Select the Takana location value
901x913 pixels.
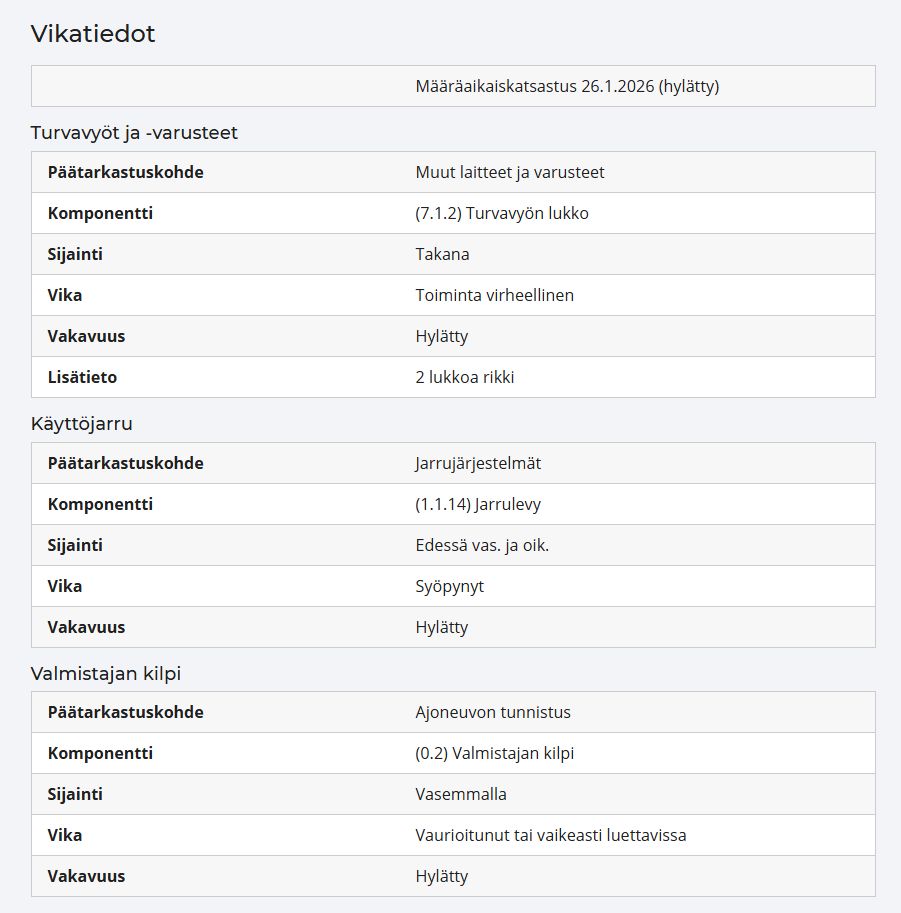coord(442,254)
